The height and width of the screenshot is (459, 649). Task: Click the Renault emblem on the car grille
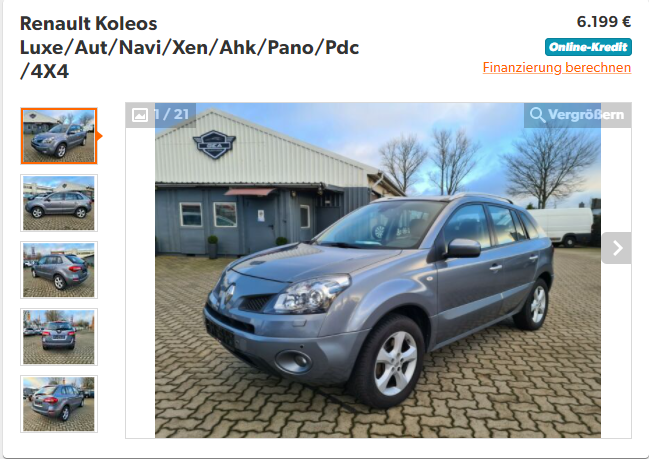[229, 293]
